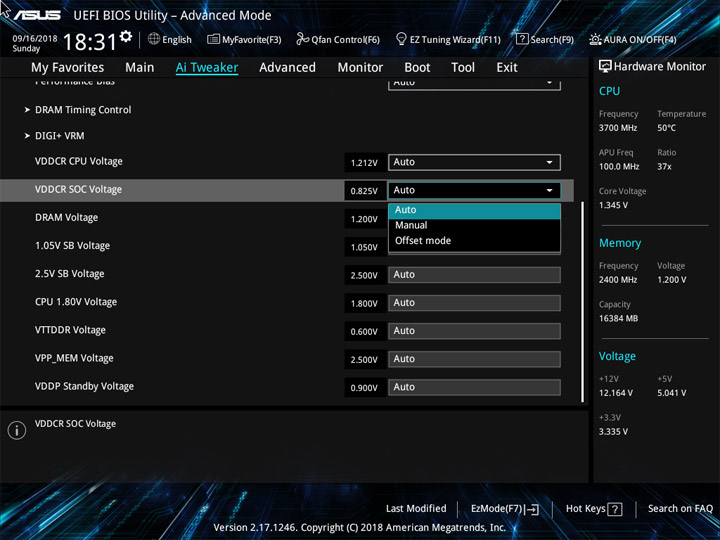
Task: Switch to Main tab
Action: pyautogui.click(x=140, y=68)
